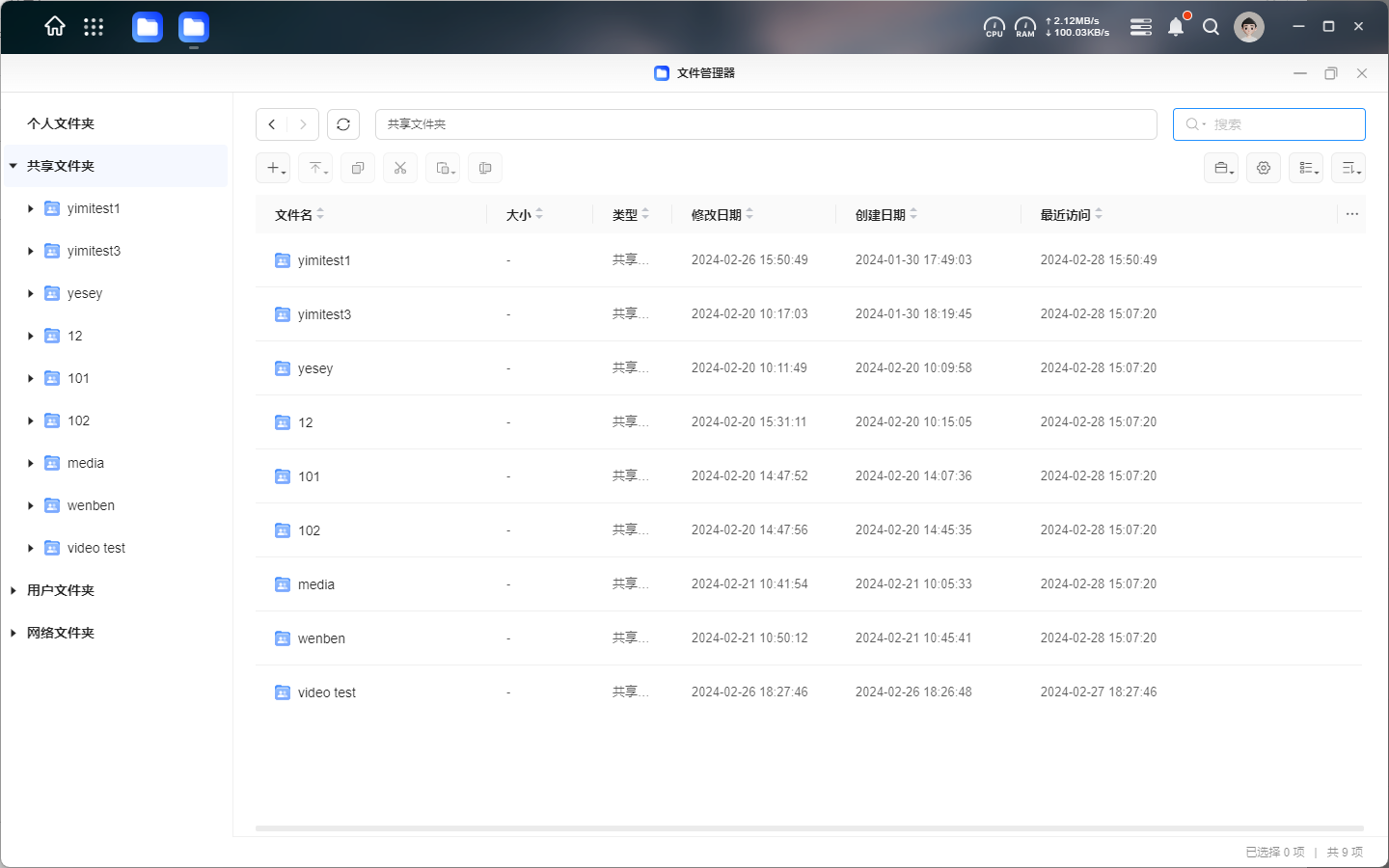Select 102 row in file list
Viewport: 1389px width, 868px height.
pos(809,530)
